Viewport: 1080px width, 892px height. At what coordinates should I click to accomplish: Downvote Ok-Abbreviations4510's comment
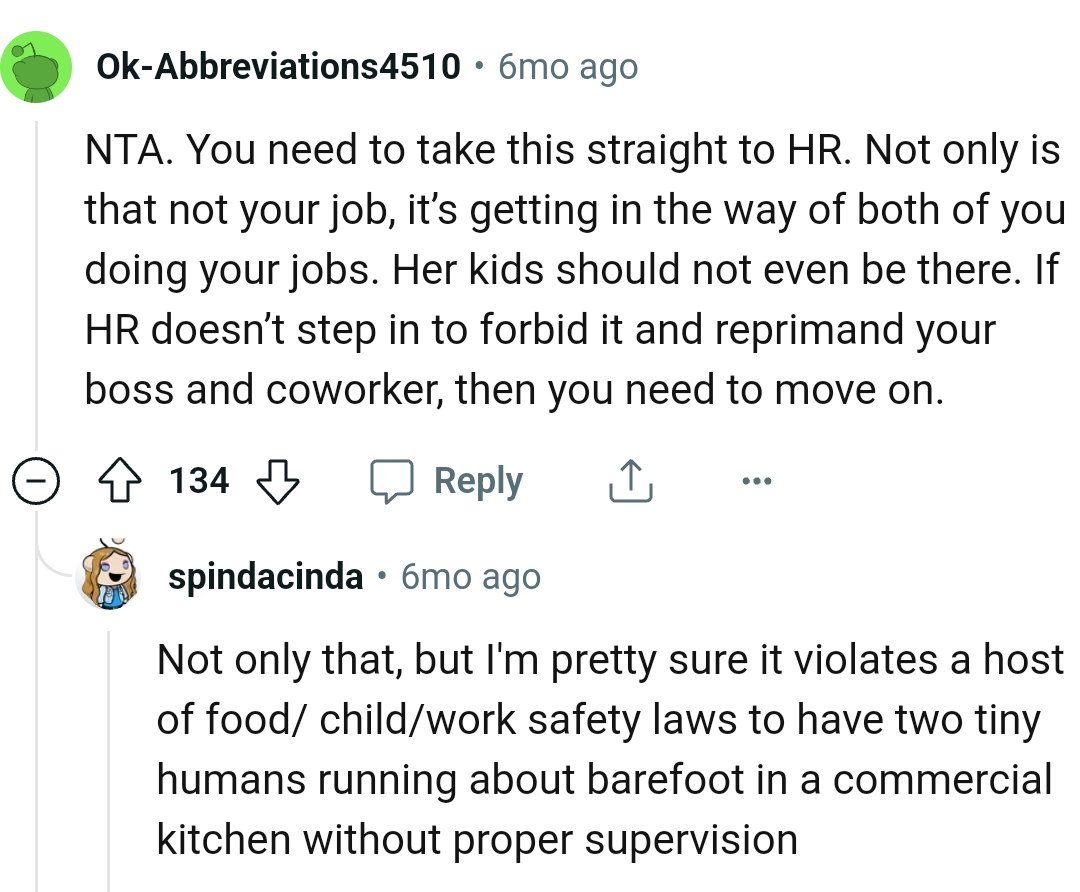[x=276, y=480]
